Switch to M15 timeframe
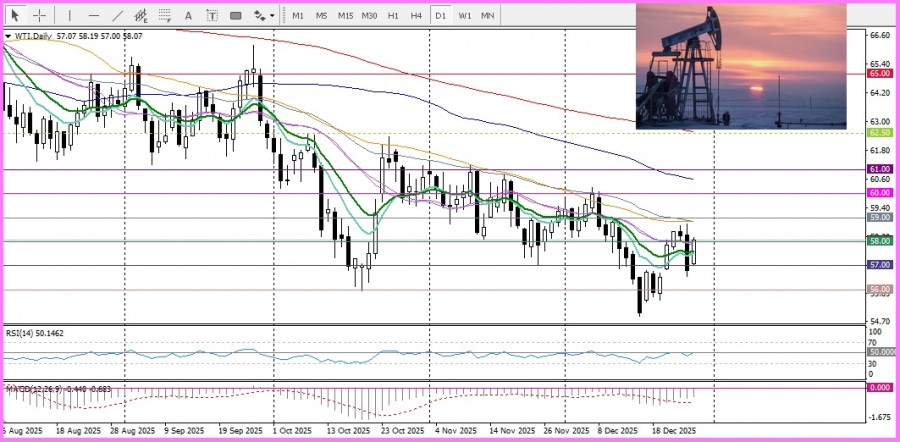The width and height of the screenshot is (900, 442). pyautogui.click(x=345, y=16)
